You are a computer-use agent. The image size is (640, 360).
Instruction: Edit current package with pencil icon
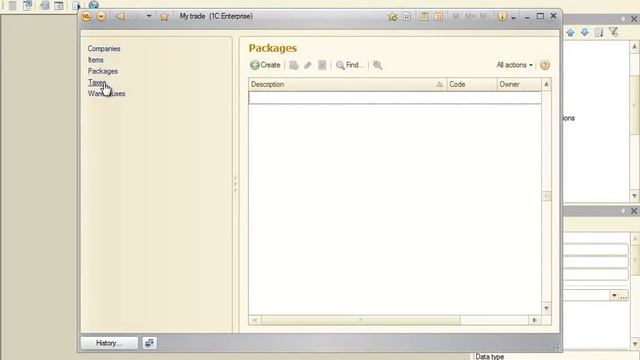(308, 65)
